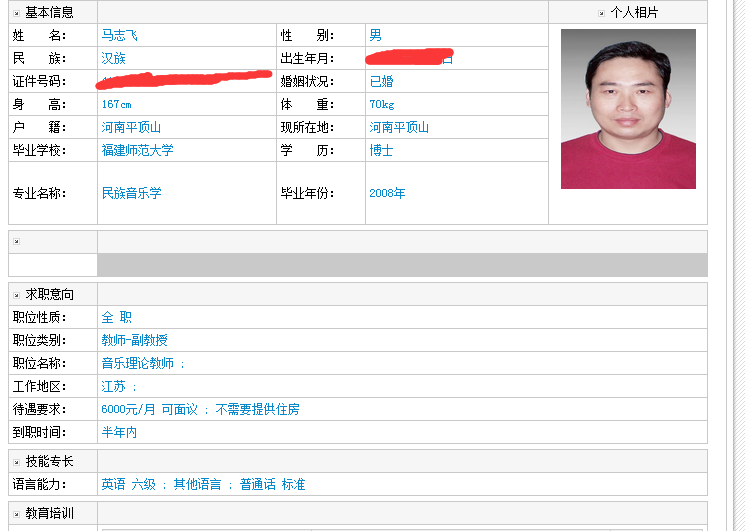Open the personal photo thumbnail
Image resolution: width=745 pixels, height=531 pixels.
click(628, 109)
